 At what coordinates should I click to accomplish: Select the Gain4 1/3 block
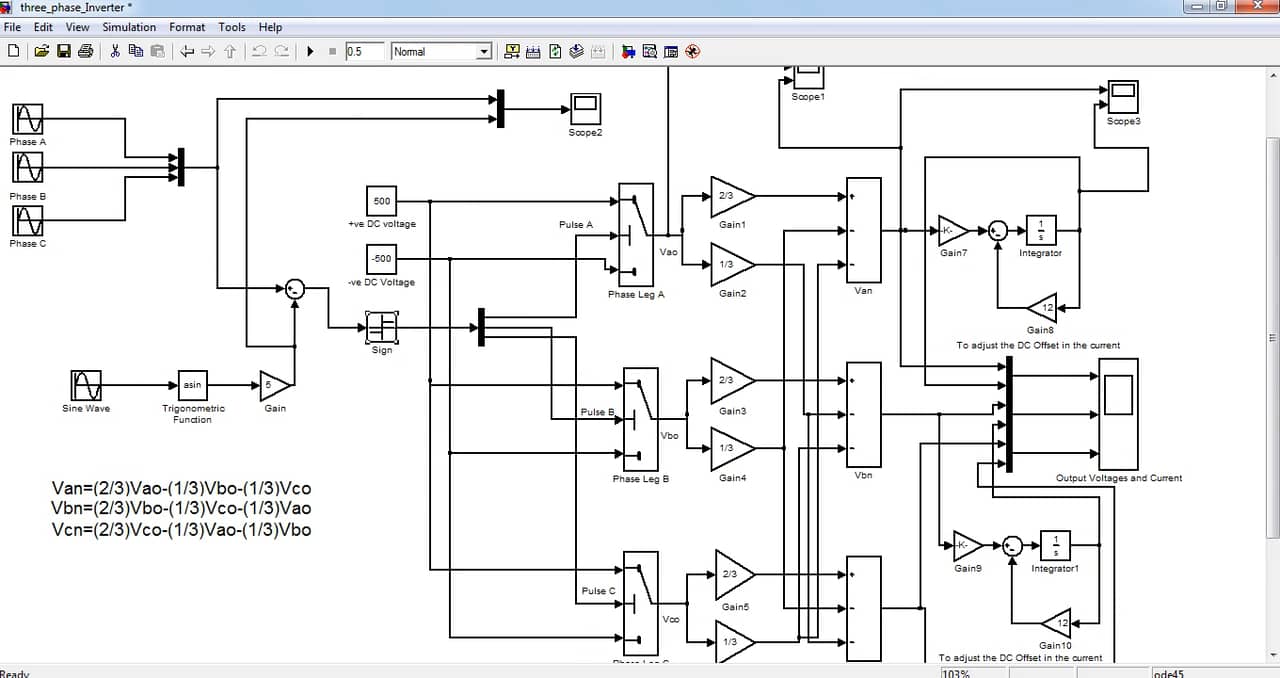pyautogui.click(x=733, y=448)
